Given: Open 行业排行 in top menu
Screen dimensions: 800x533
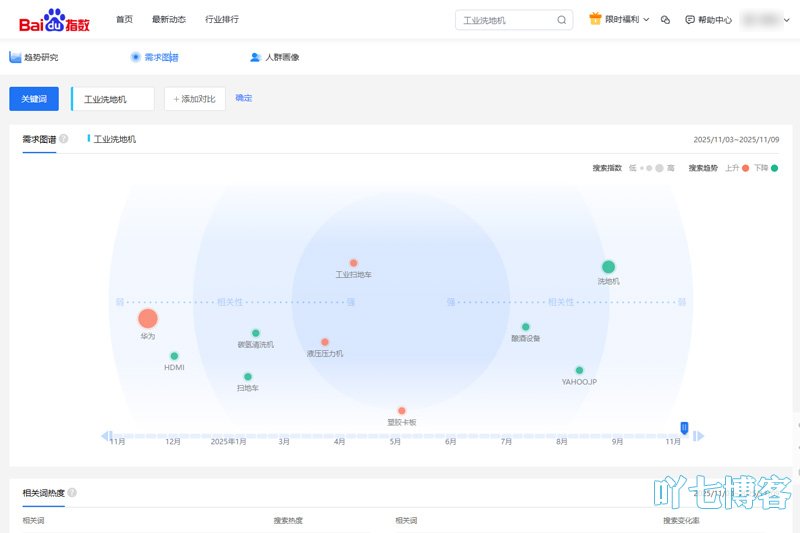Looking at the screenshot, I should [221, 19].
